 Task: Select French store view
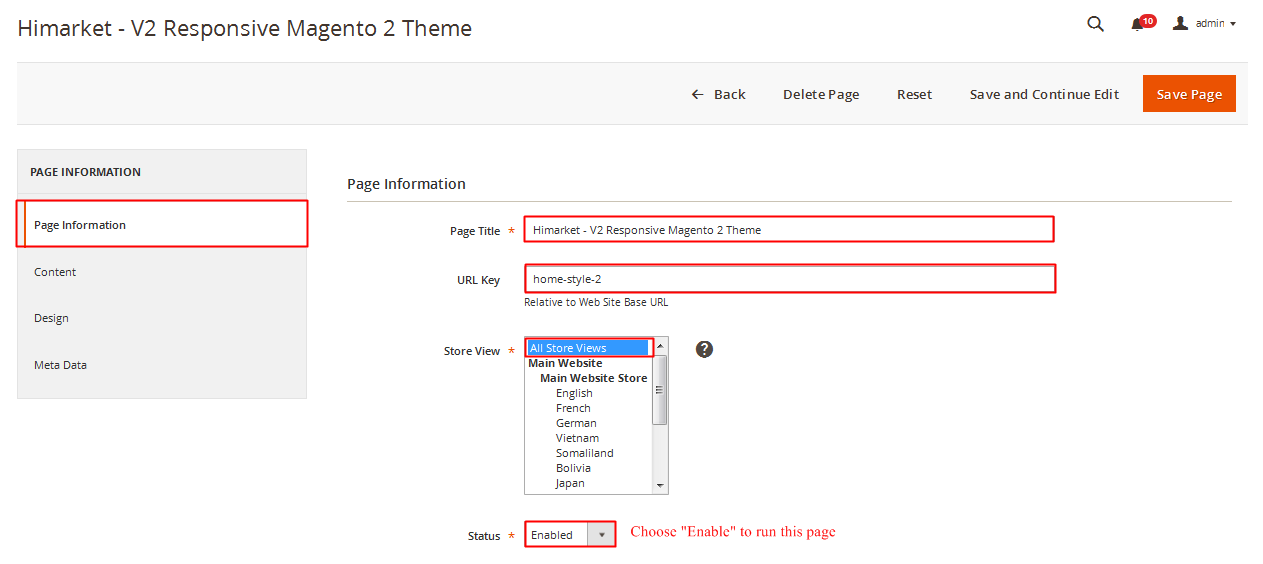(573, 408)
